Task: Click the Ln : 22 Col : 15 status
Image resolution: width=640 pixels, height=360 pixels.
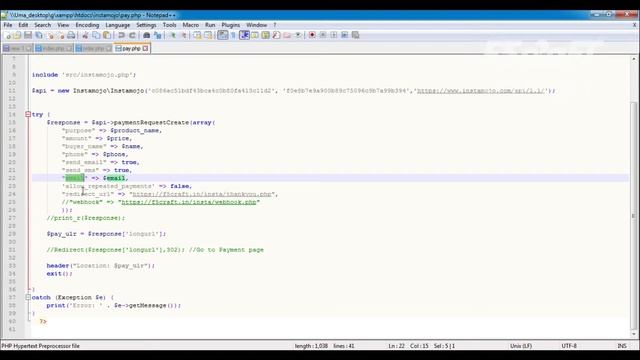Action: (x=408, y=346)
